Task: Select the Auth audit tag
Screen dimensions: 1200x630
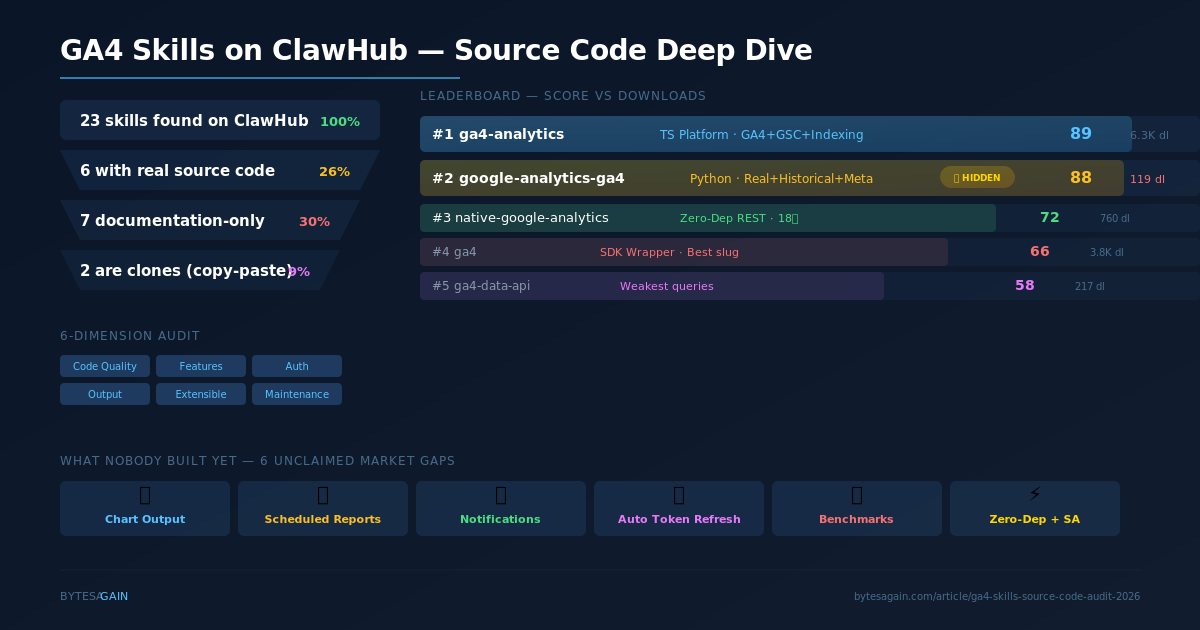Action: (297, 366)
